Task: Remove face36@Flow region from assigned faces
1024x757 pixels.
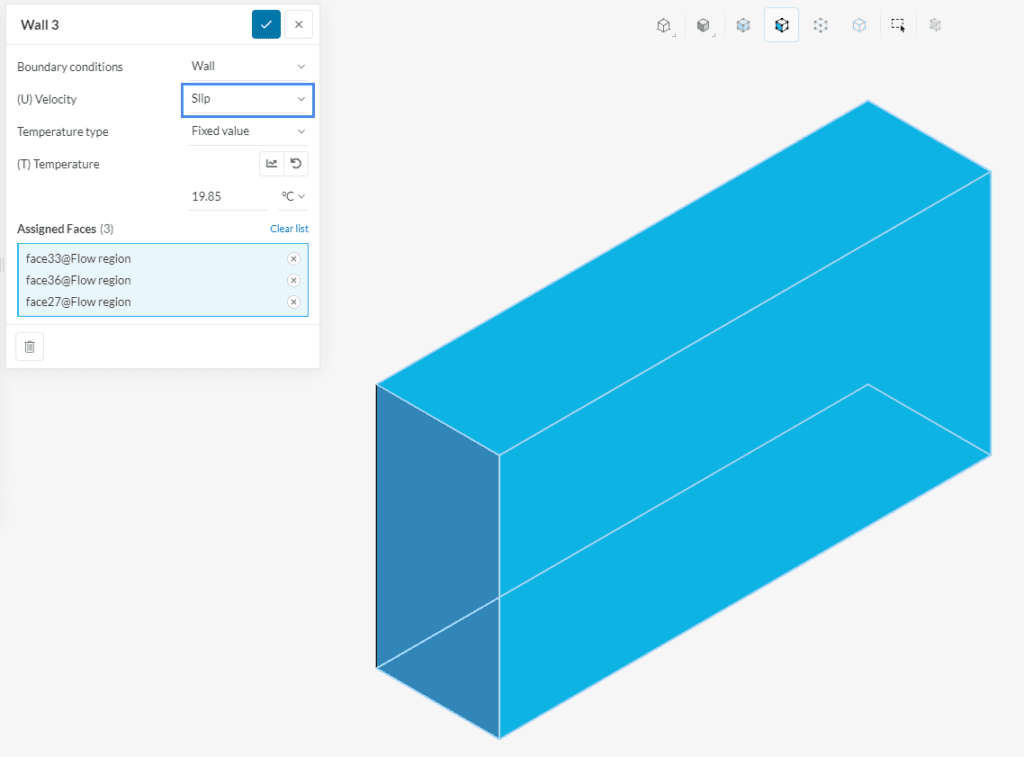Action: click(x=292, y=280)
